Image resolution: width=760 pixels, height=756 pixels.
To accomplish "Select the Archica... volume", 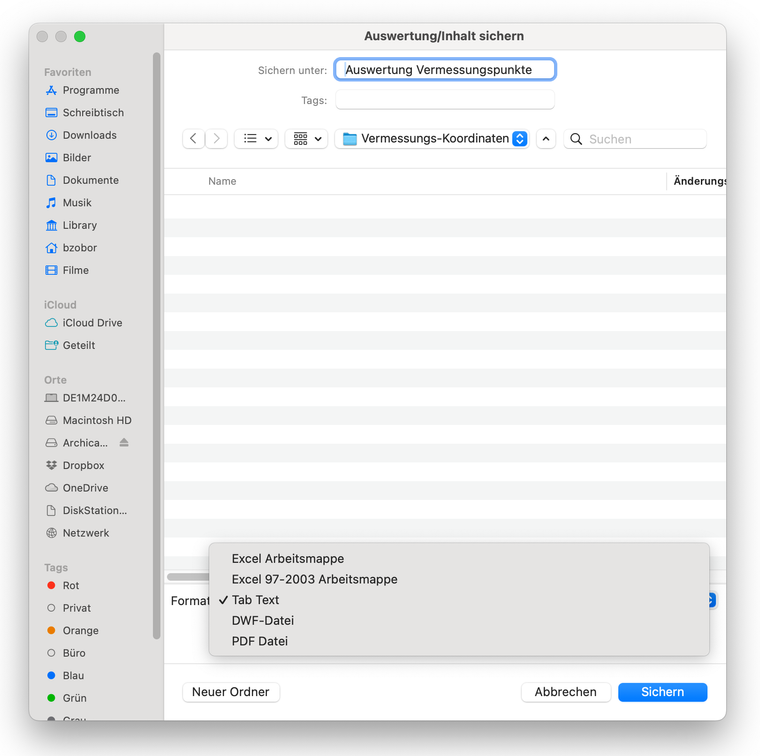I will point(76,443).
